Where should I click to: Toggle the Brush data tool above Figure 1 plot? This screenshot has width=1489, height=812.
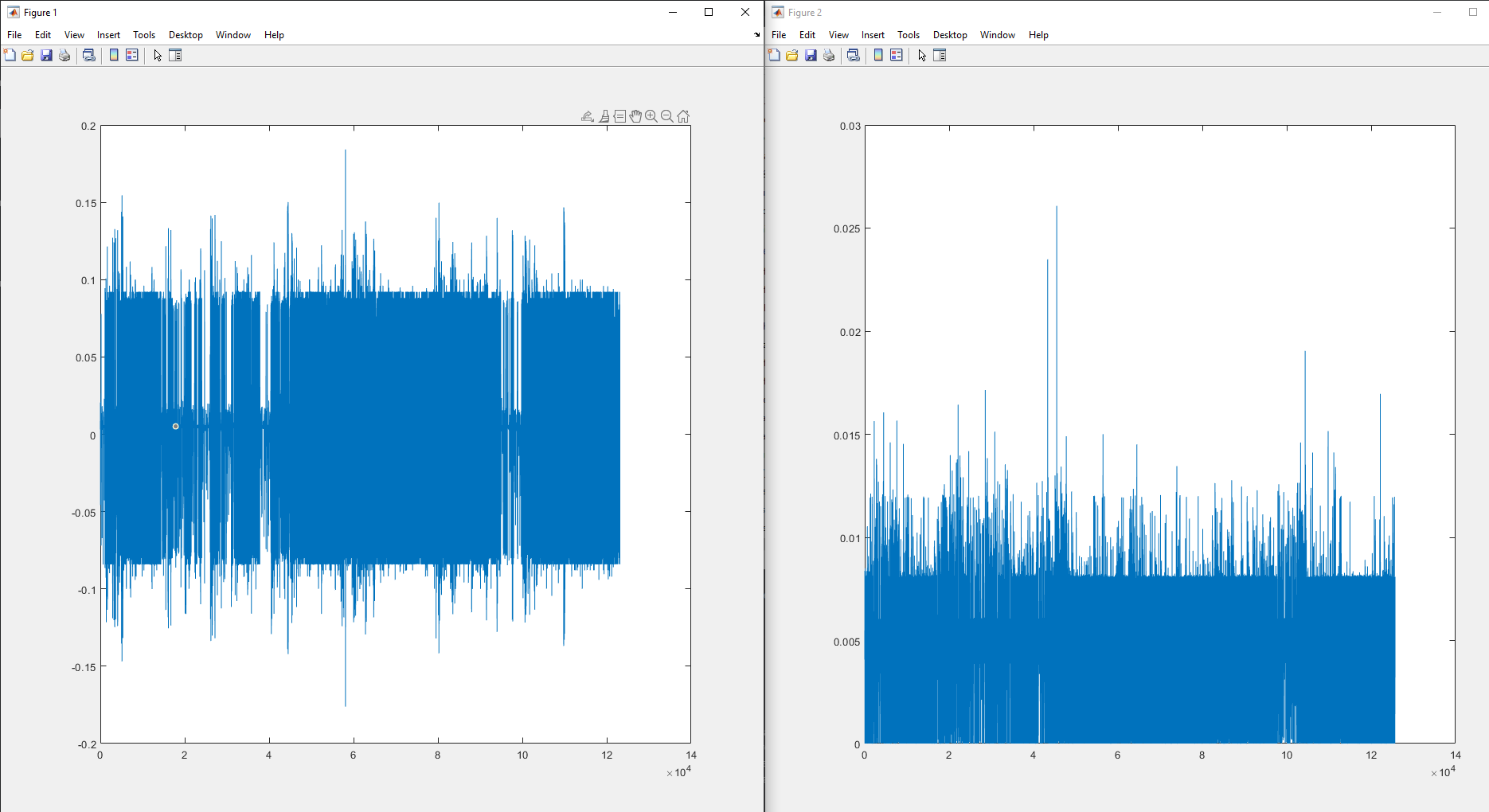604,116
